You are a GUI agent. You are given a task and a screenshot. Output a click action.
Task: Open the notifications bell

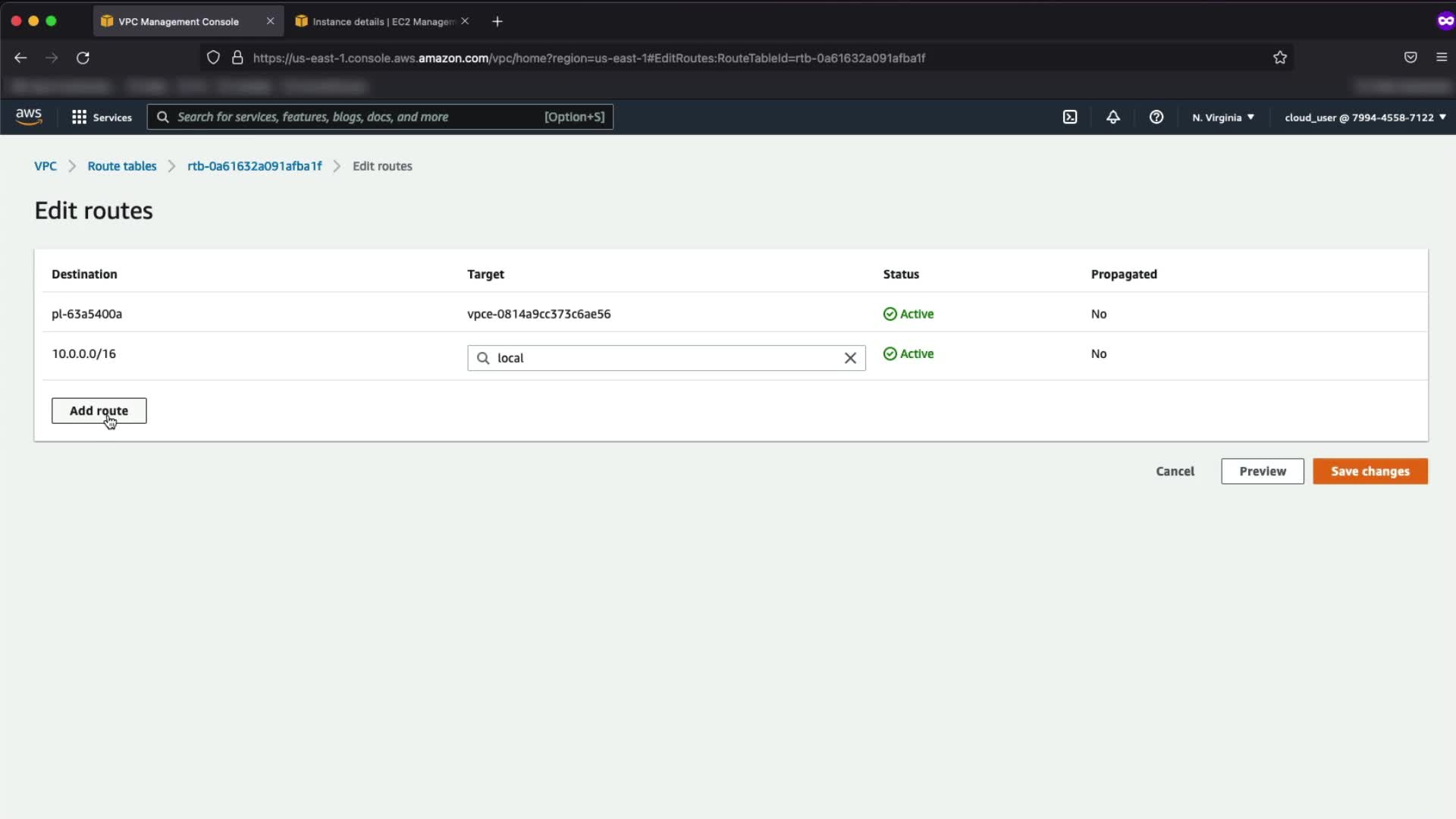1112,117
